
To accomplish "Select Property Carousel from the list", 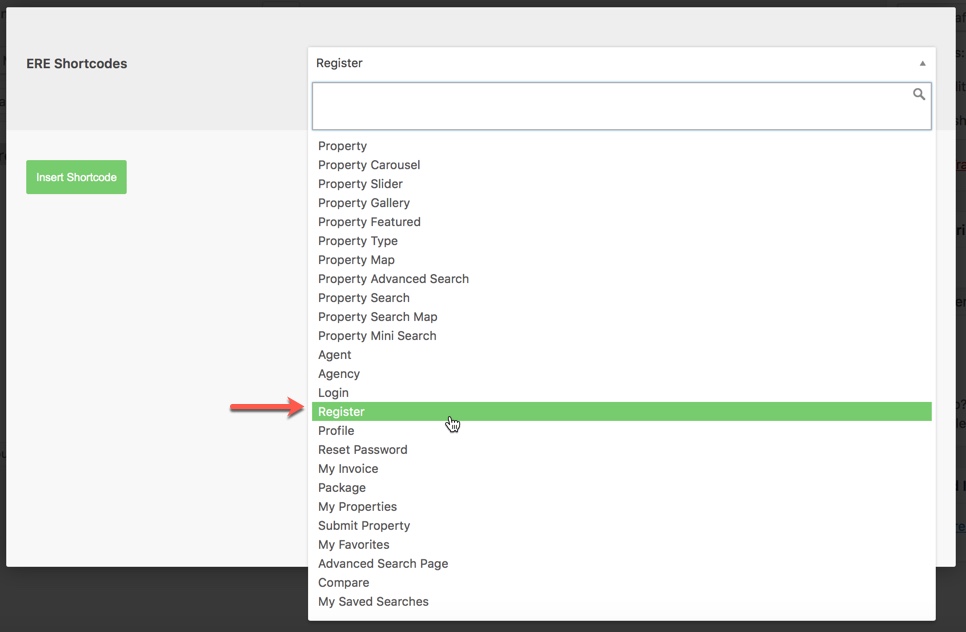I will (622, 165).
